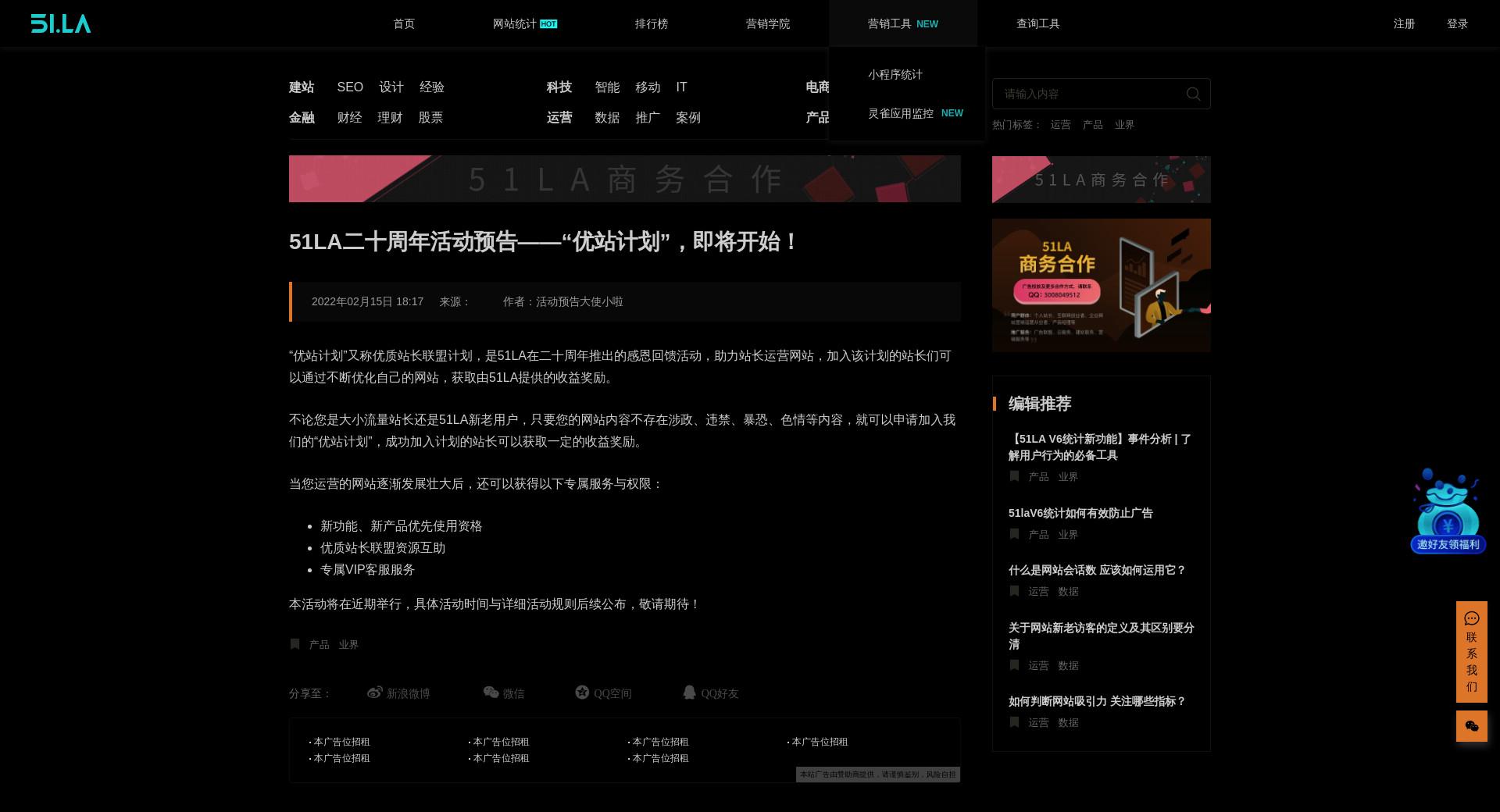This screenshot has width=1500, height=812.
Task: Open SEO subcategory
Action: [x=350, y=87]
